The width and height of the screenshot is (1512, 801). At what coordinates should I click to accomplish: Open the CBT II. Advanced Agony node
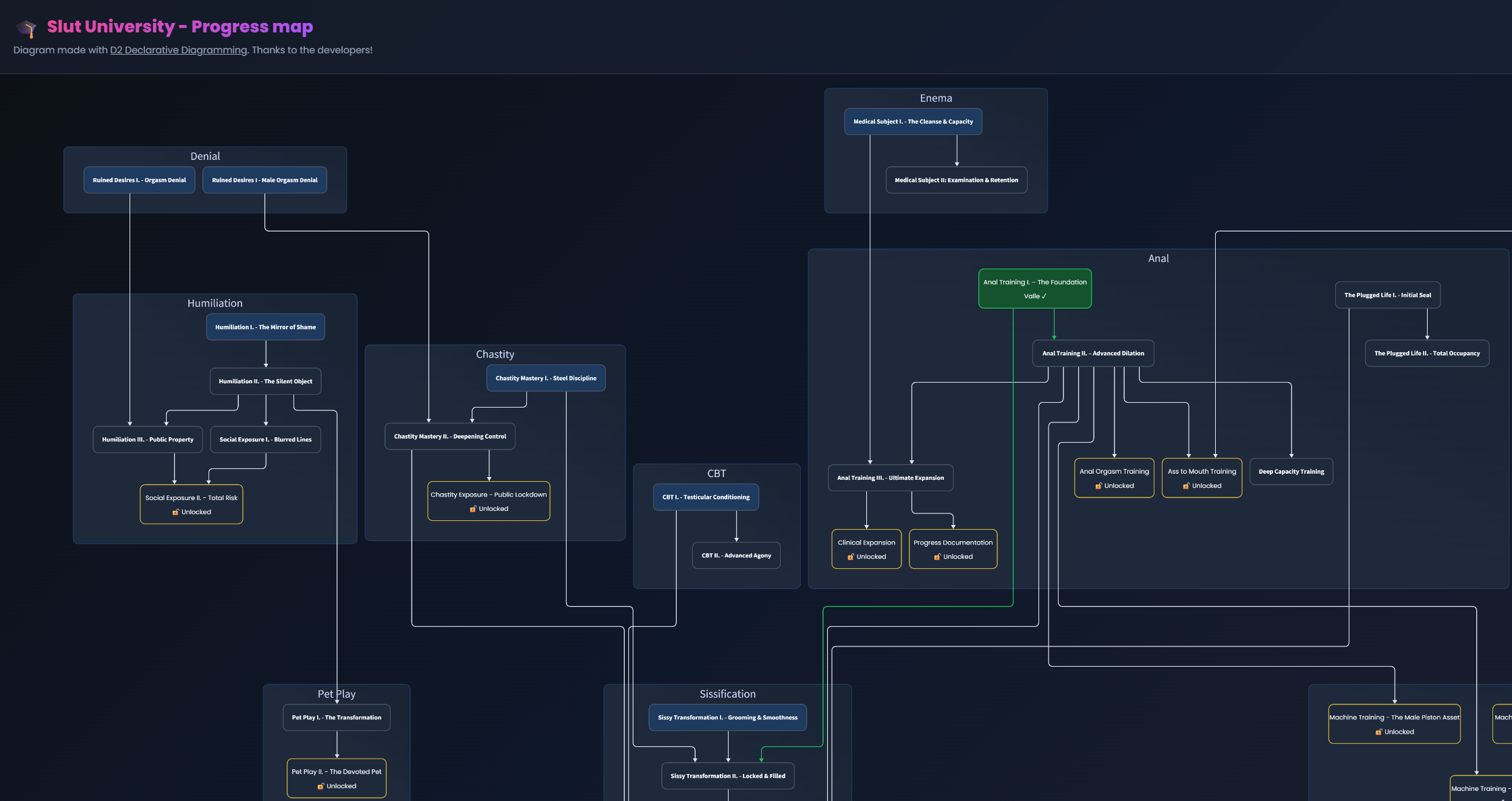pyautogui.click(x=736, y=555)
